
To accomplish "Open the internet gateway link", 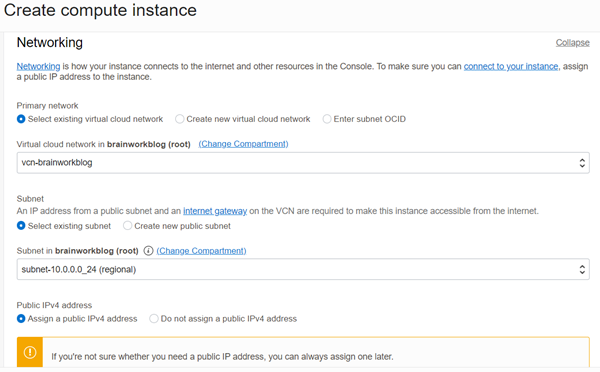I will (215, 211).
